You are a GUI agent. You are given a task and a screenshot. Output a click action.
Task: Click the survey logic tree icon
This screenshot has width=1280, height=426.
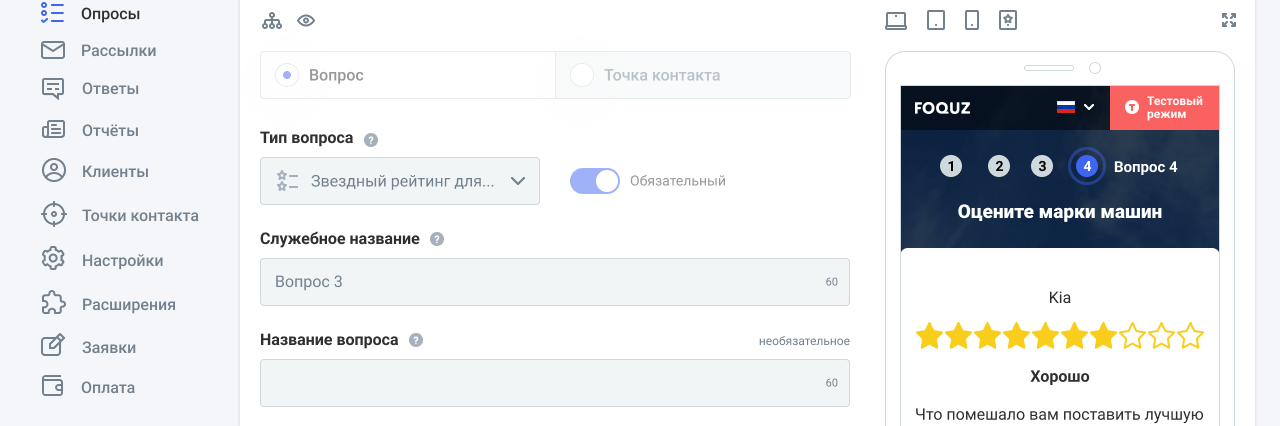pos(272,21)
